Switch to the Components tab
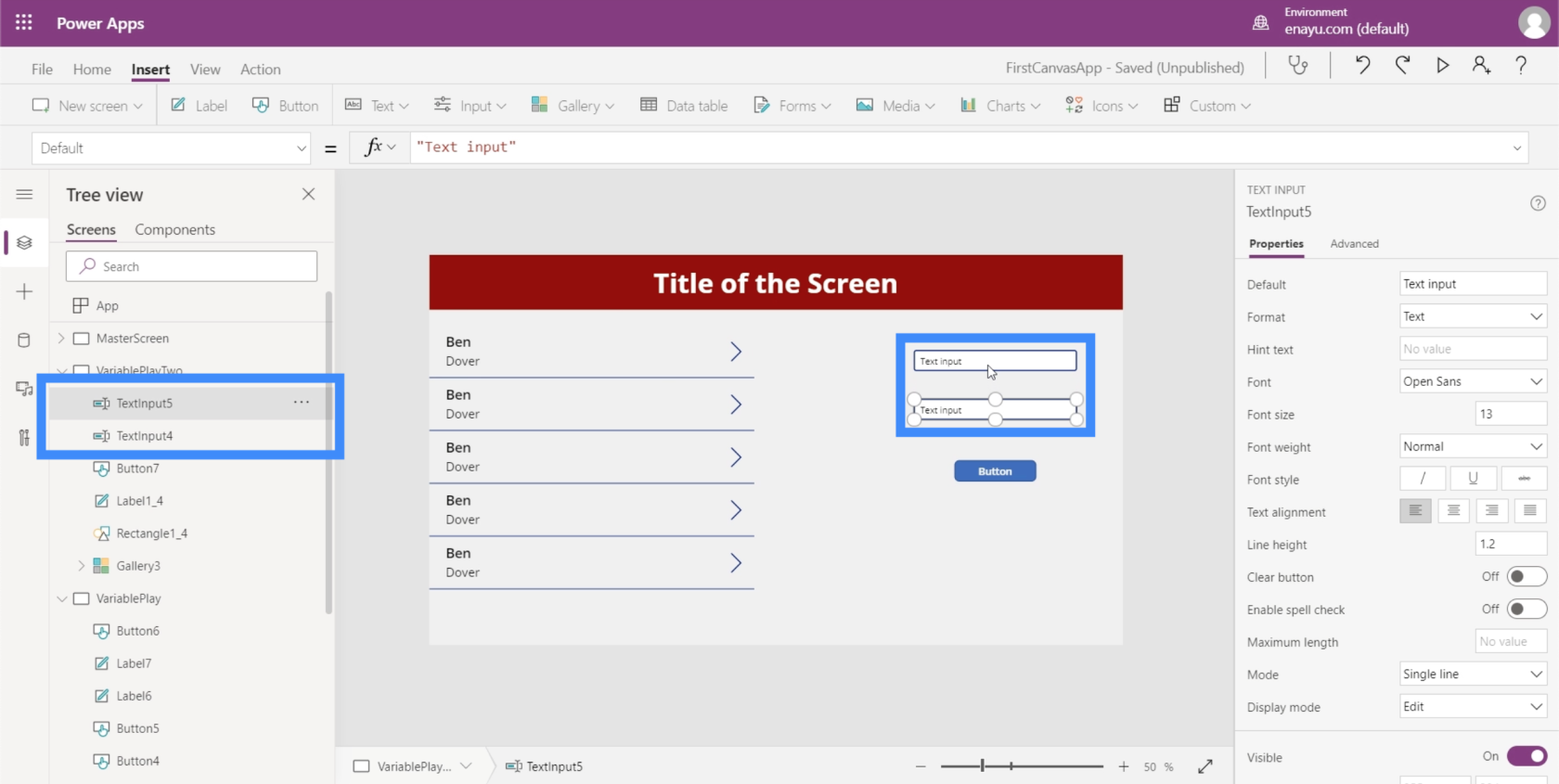 tap(174, 229)
